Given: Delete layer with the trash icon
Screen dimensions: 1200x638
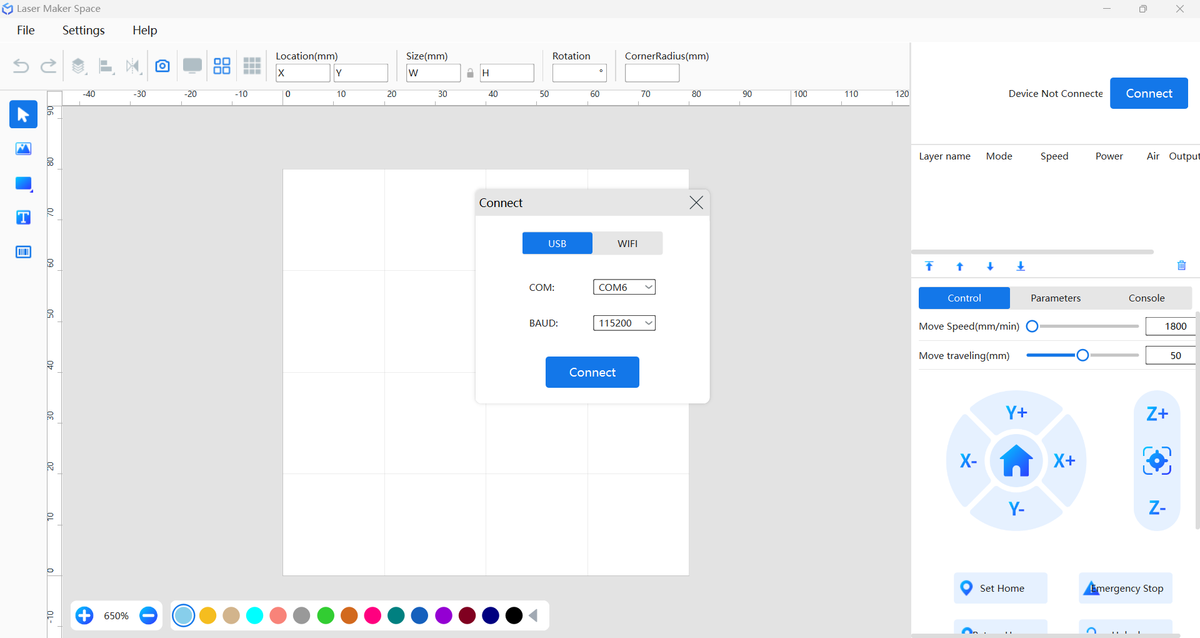Looking at the screenshot, I should [x=1182, y=266].
